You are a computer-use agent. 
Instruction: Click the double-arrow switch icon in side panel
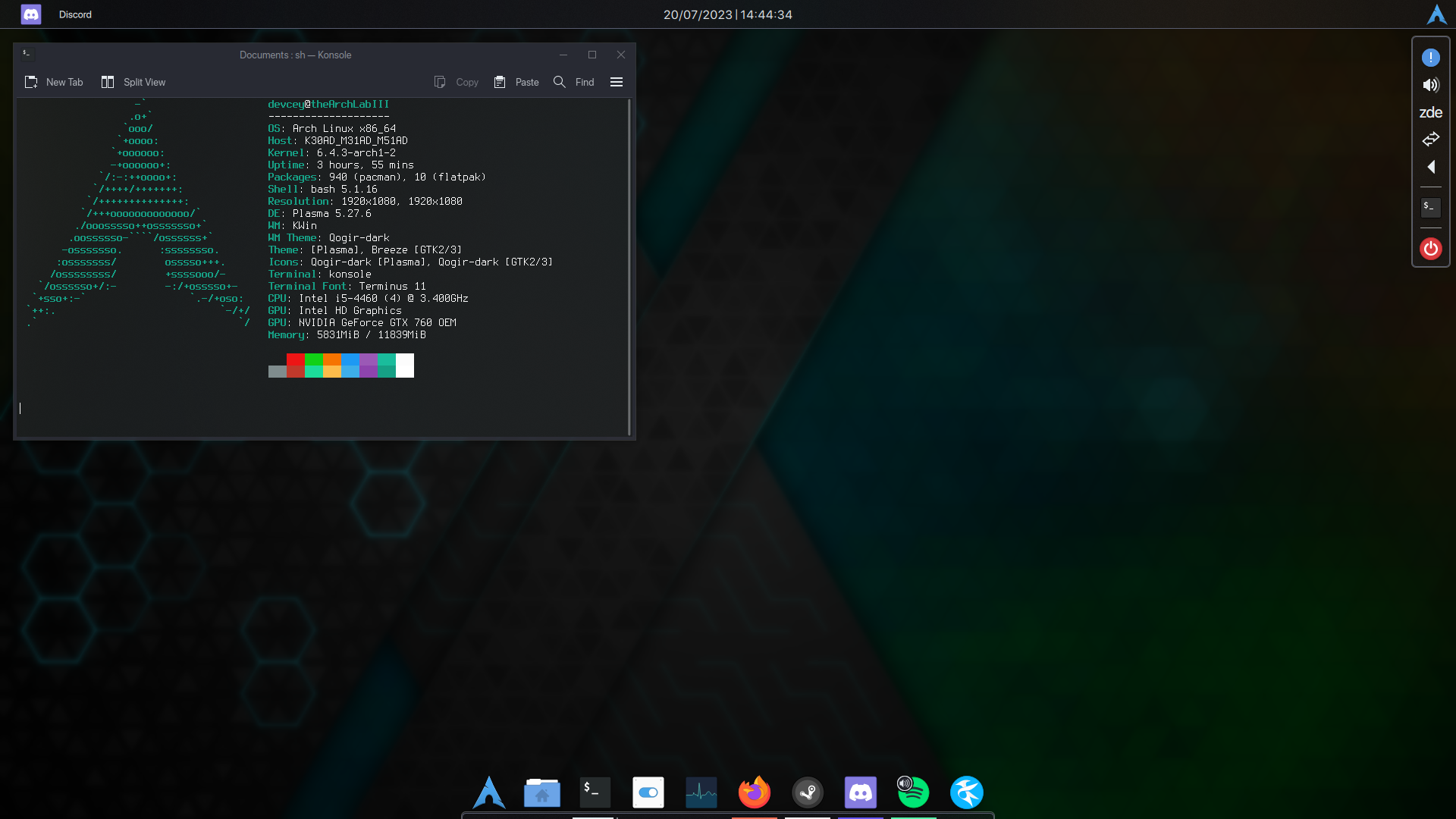(x=1430, y=140)
